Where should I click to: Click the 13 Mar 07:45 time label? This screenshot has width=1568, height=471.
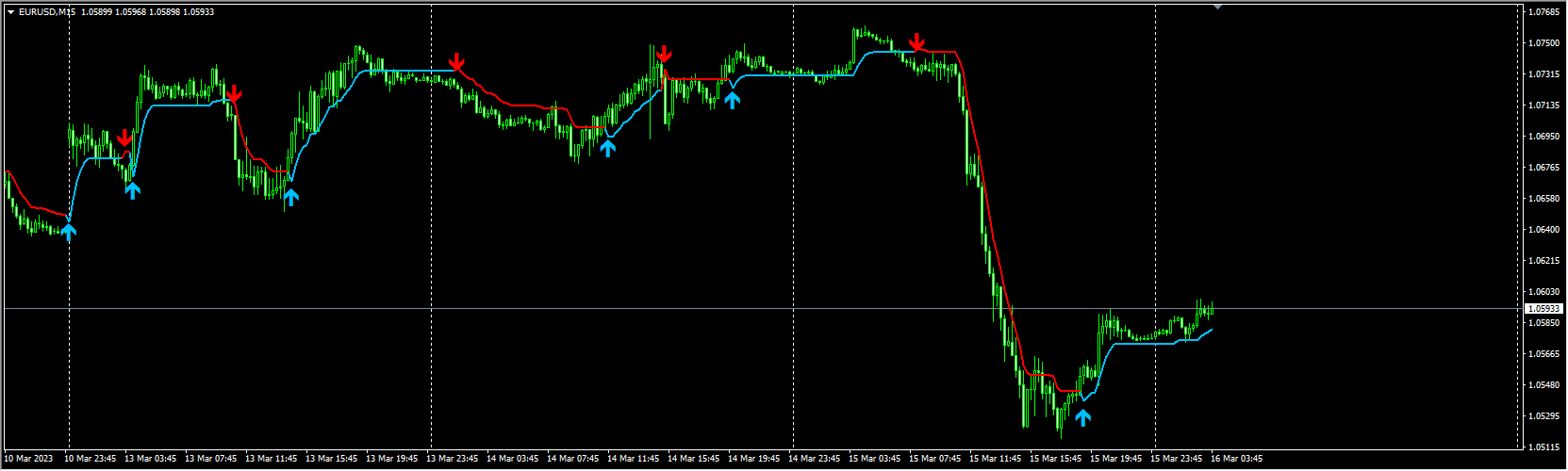pyautogui.click(x=211, y=459)
